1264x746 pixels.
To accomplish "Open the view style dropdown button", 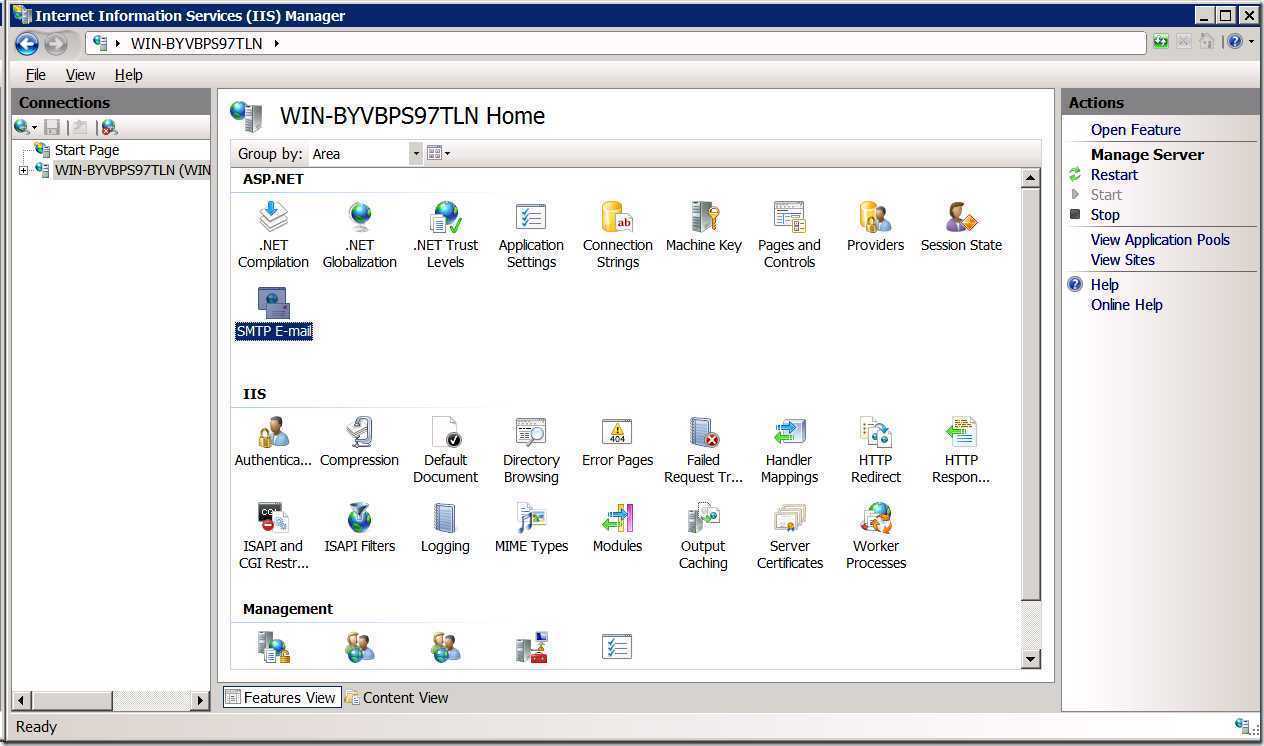I will point(438,153).
